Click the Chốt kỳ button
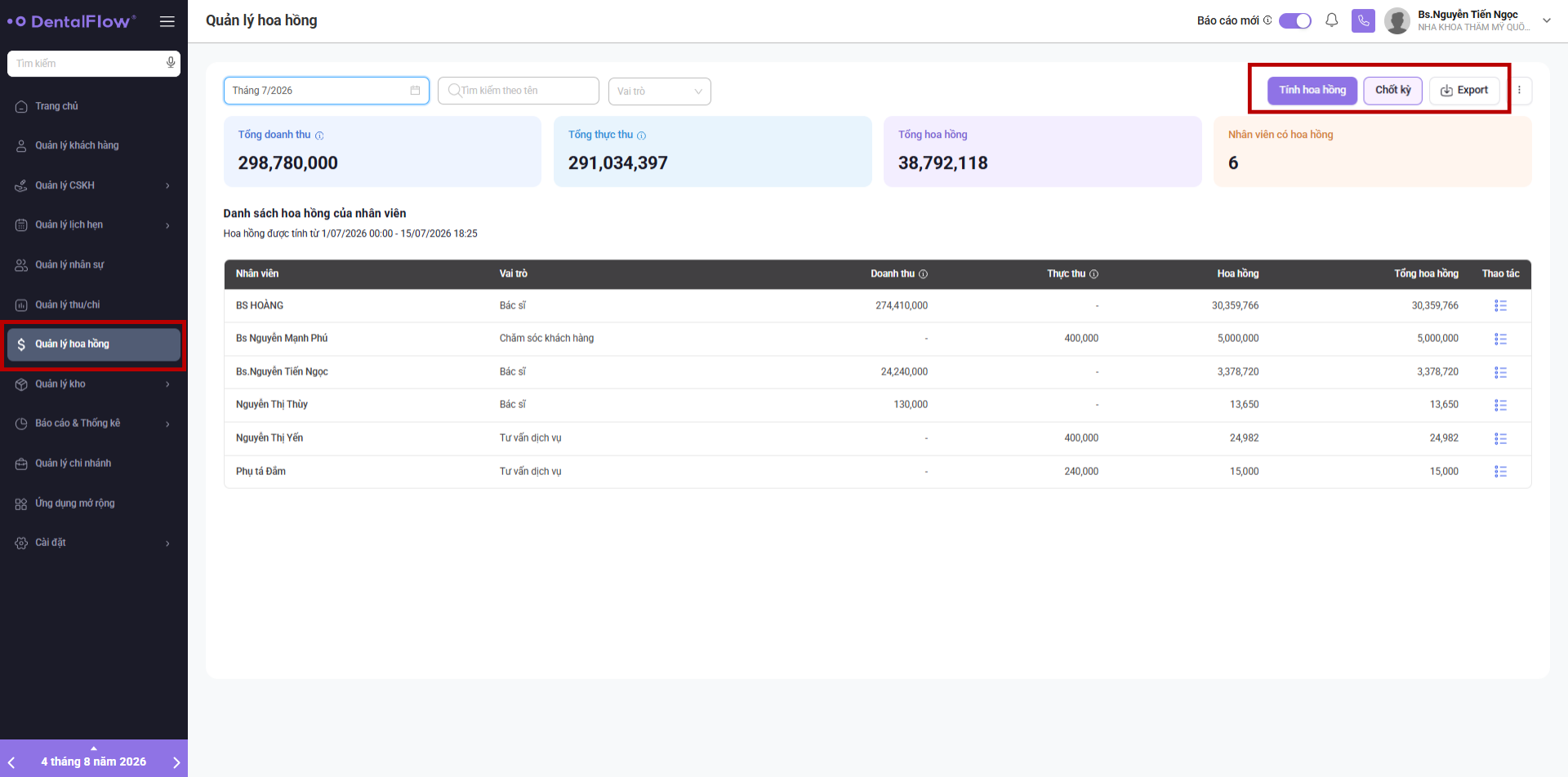Screen dimensions: 1568x777 1393,91
